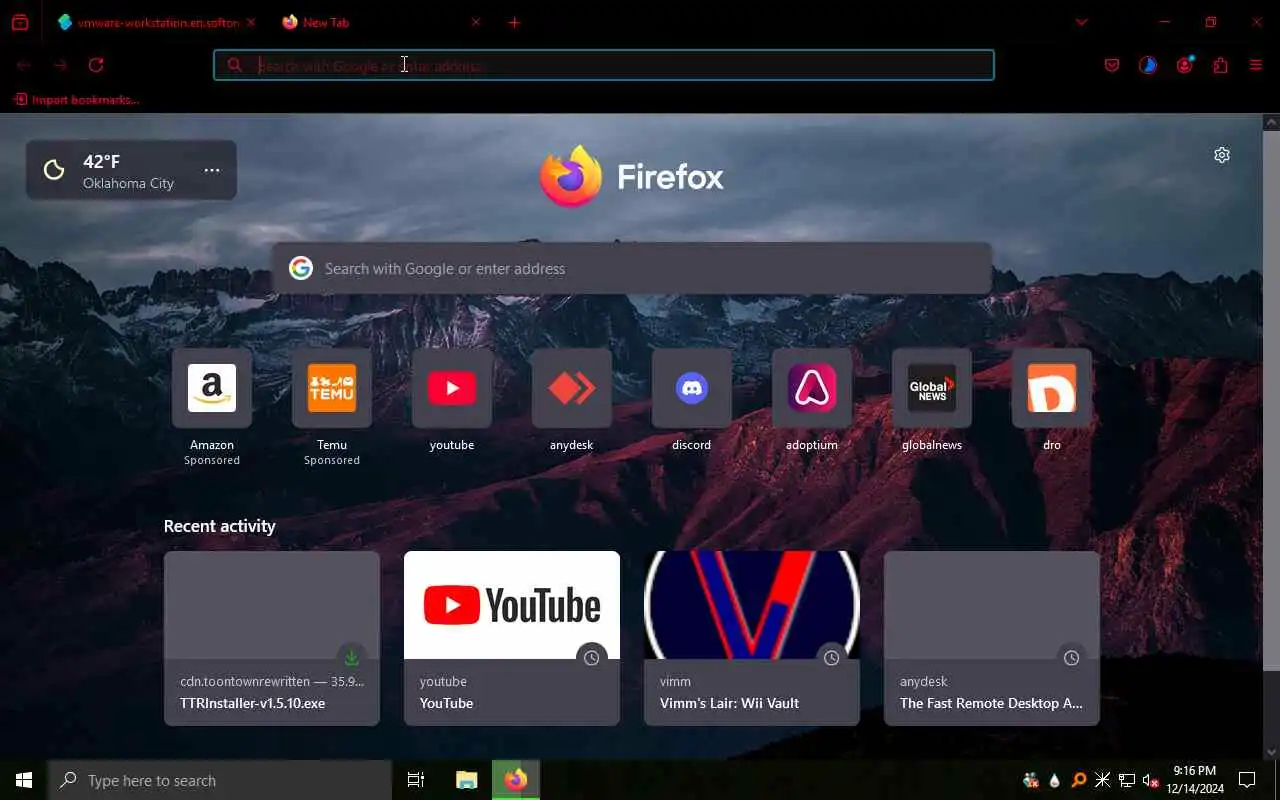Screen dimensions: 1280x800
Task: Go forward one page
Action: [60, 65]
